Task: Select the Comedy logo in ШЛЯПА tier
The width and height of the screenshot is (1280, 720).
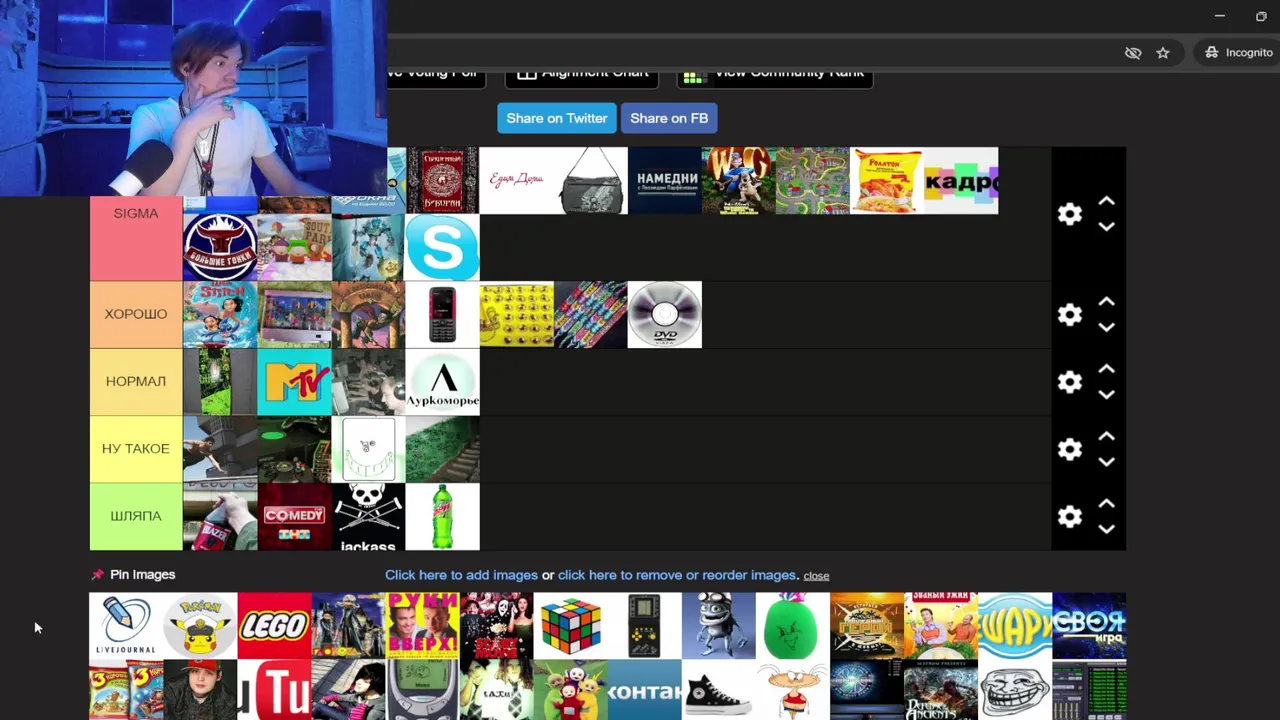Action: click(294, 516)
